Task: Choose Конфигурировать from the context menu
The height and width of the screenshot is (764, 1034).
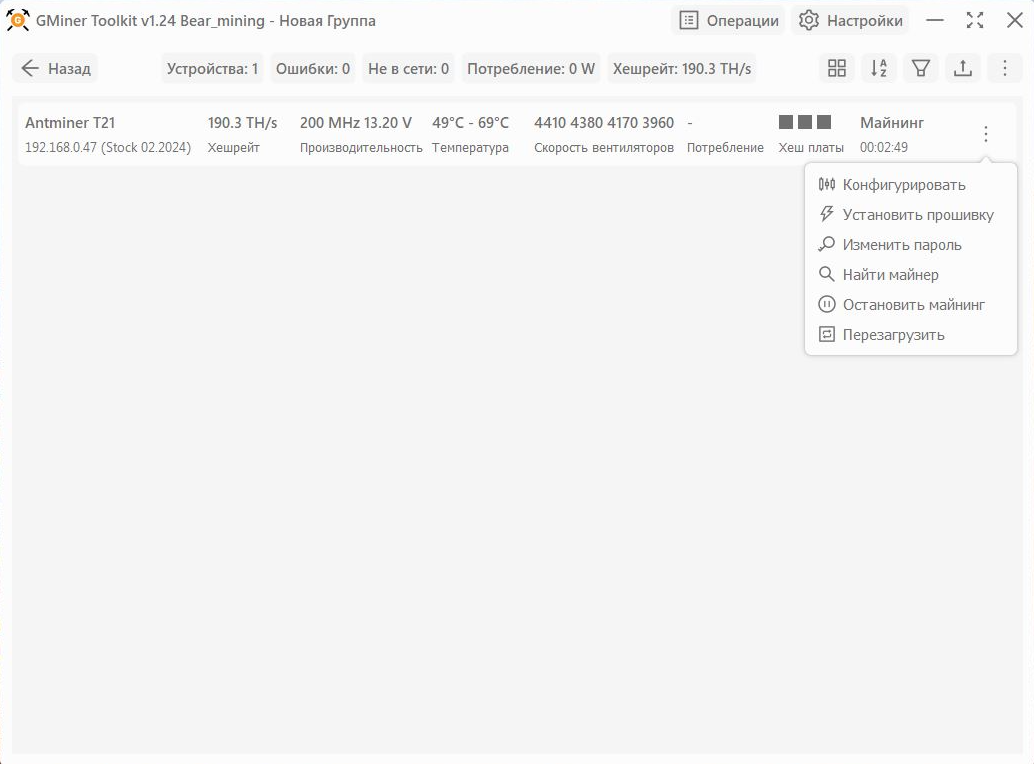Action: click(911, 185)
